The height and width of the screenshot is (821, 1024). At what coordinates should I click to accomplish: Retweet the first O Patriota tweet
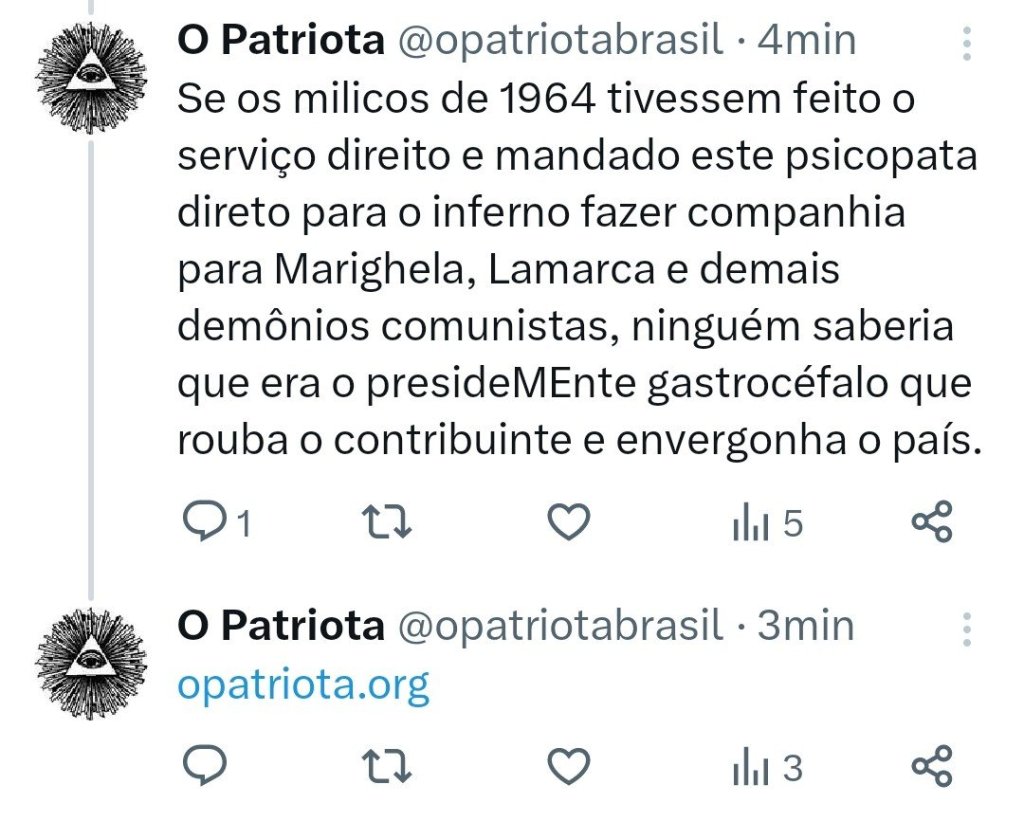tap(386, 522)
